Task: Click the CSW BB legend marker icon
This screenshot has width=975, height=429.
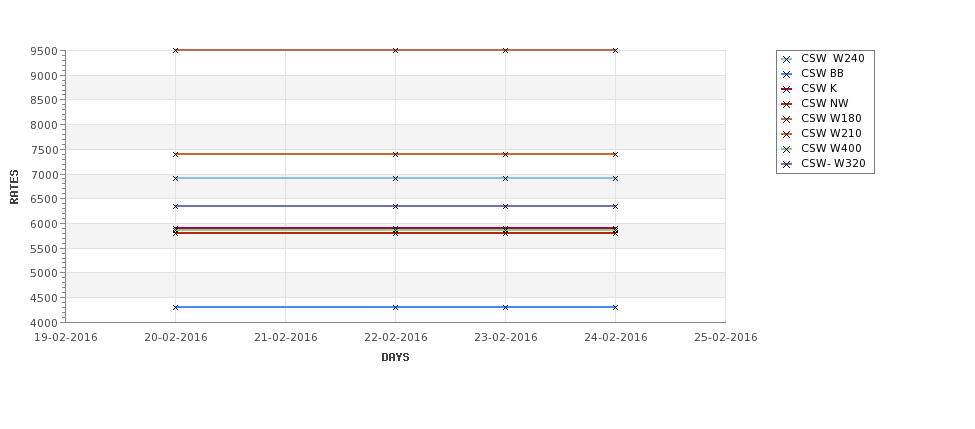Action: pos(787,74)
